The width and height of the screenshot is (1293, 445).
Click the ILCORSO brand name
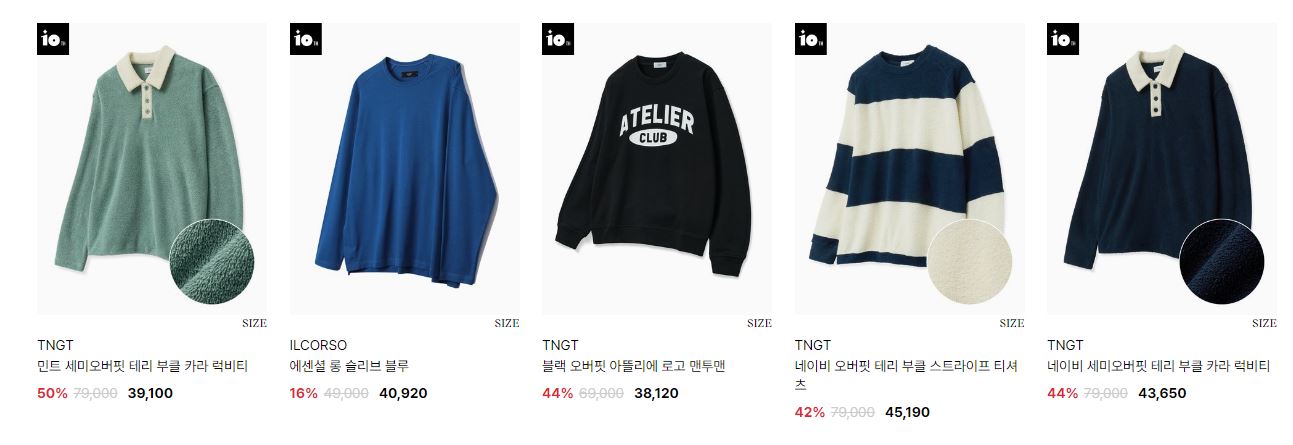coord(318,345)
